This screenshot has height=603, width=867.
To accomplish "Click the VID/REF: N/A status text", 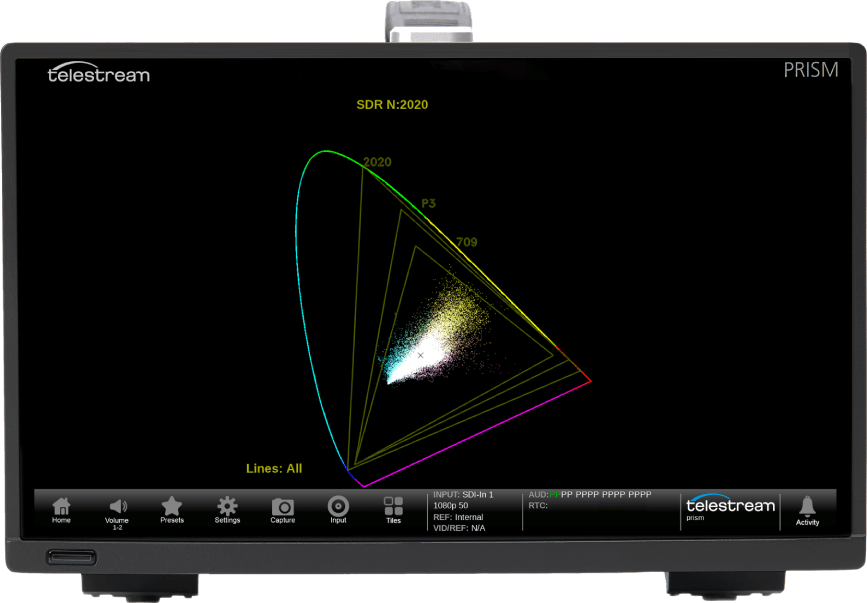I will pyautogui.click(x=459, y=528).
